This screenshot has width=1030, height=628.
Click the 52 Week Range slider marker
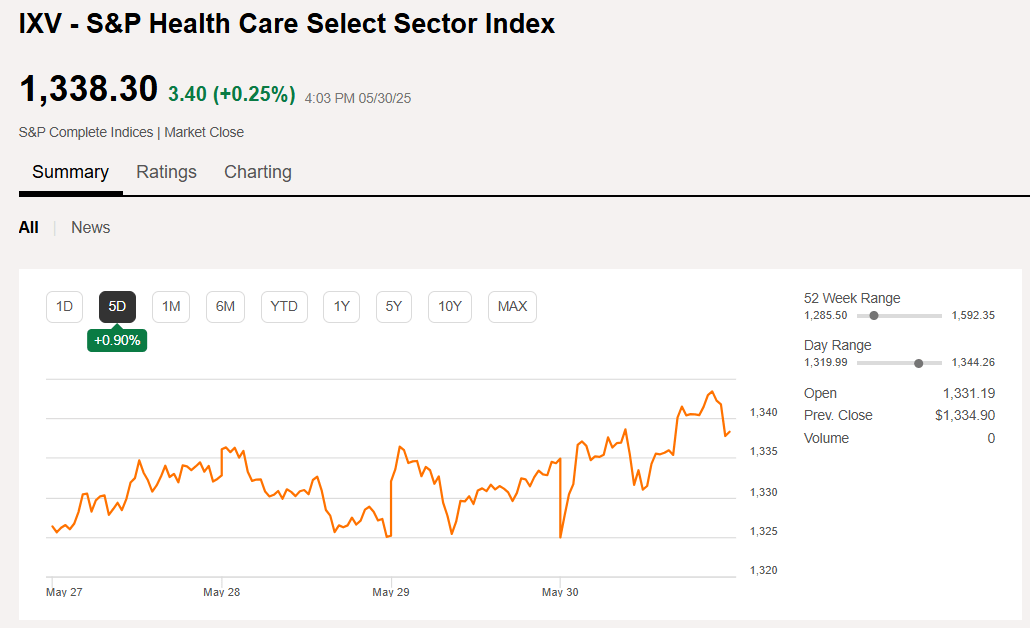pos(874,316)
